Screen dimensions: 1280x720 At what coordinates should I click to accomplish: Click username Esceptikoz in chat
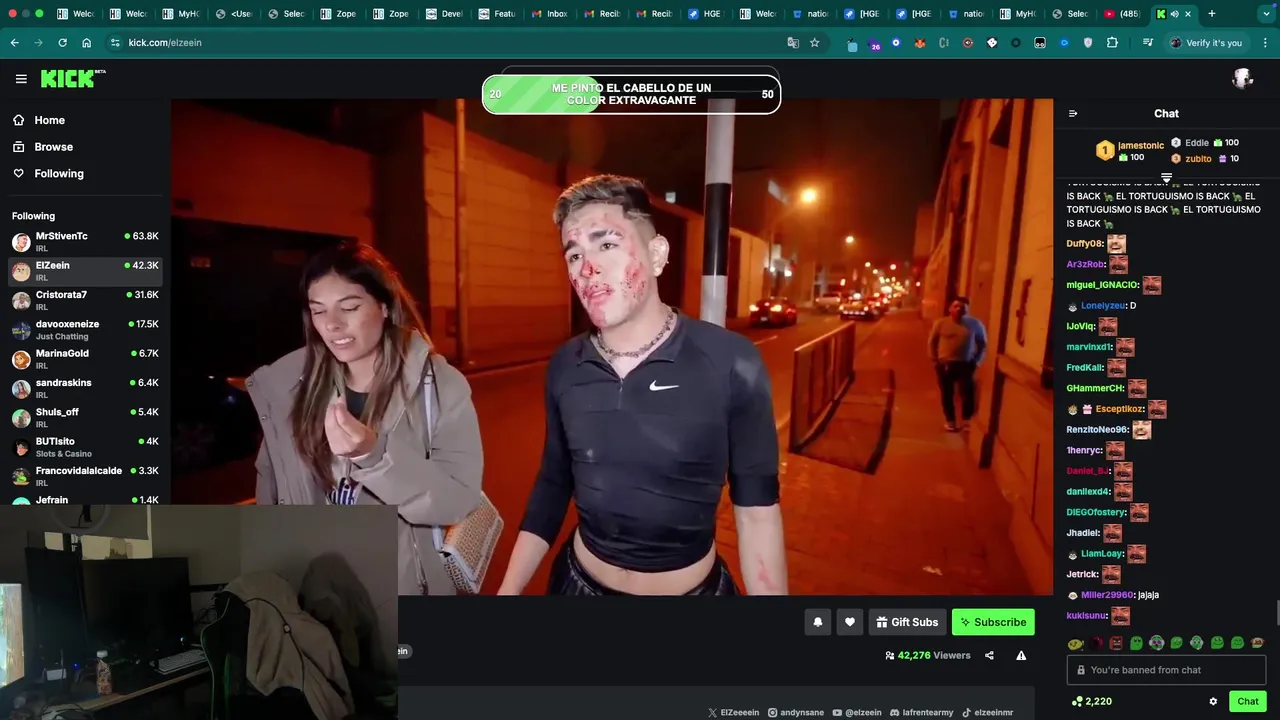point(1120,409)
